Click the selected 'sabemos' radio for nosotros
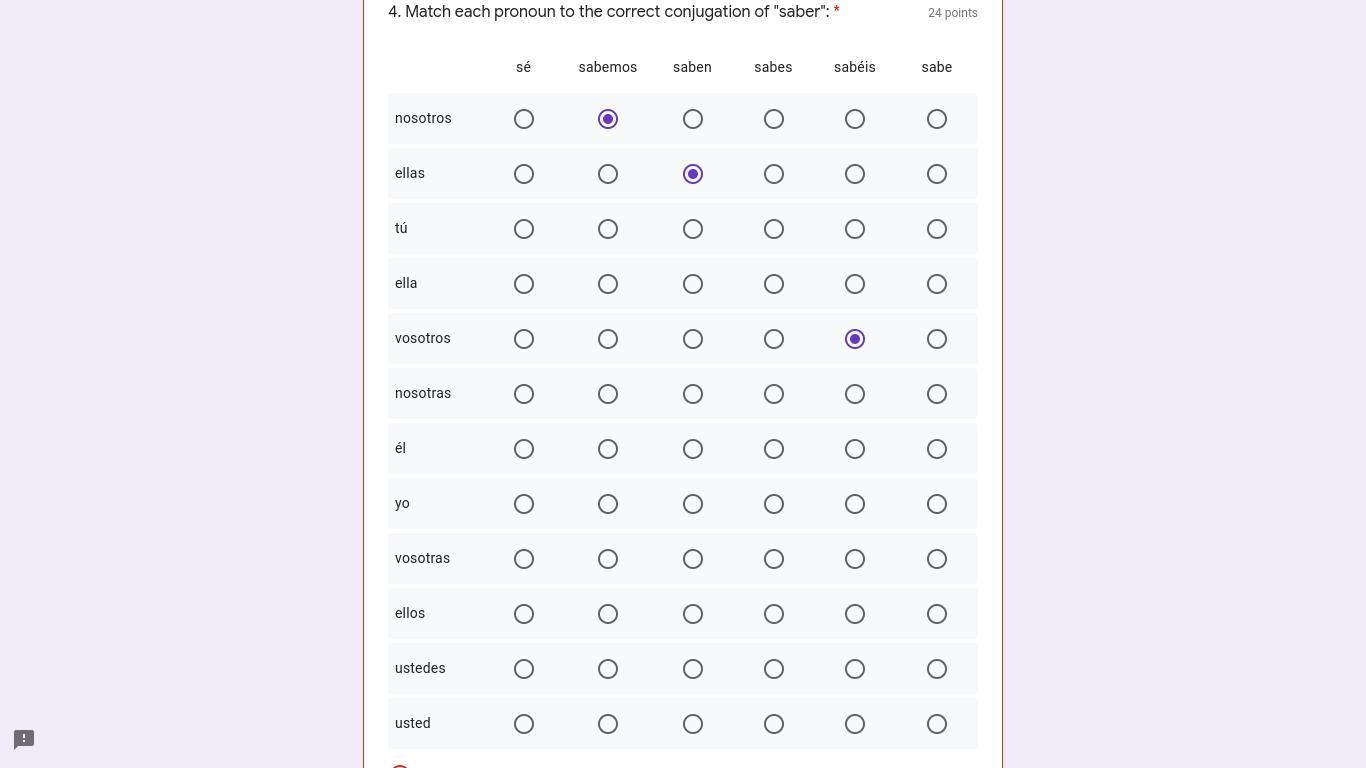The width and height of the screenshot is (1366, 768). pos(607,119)
